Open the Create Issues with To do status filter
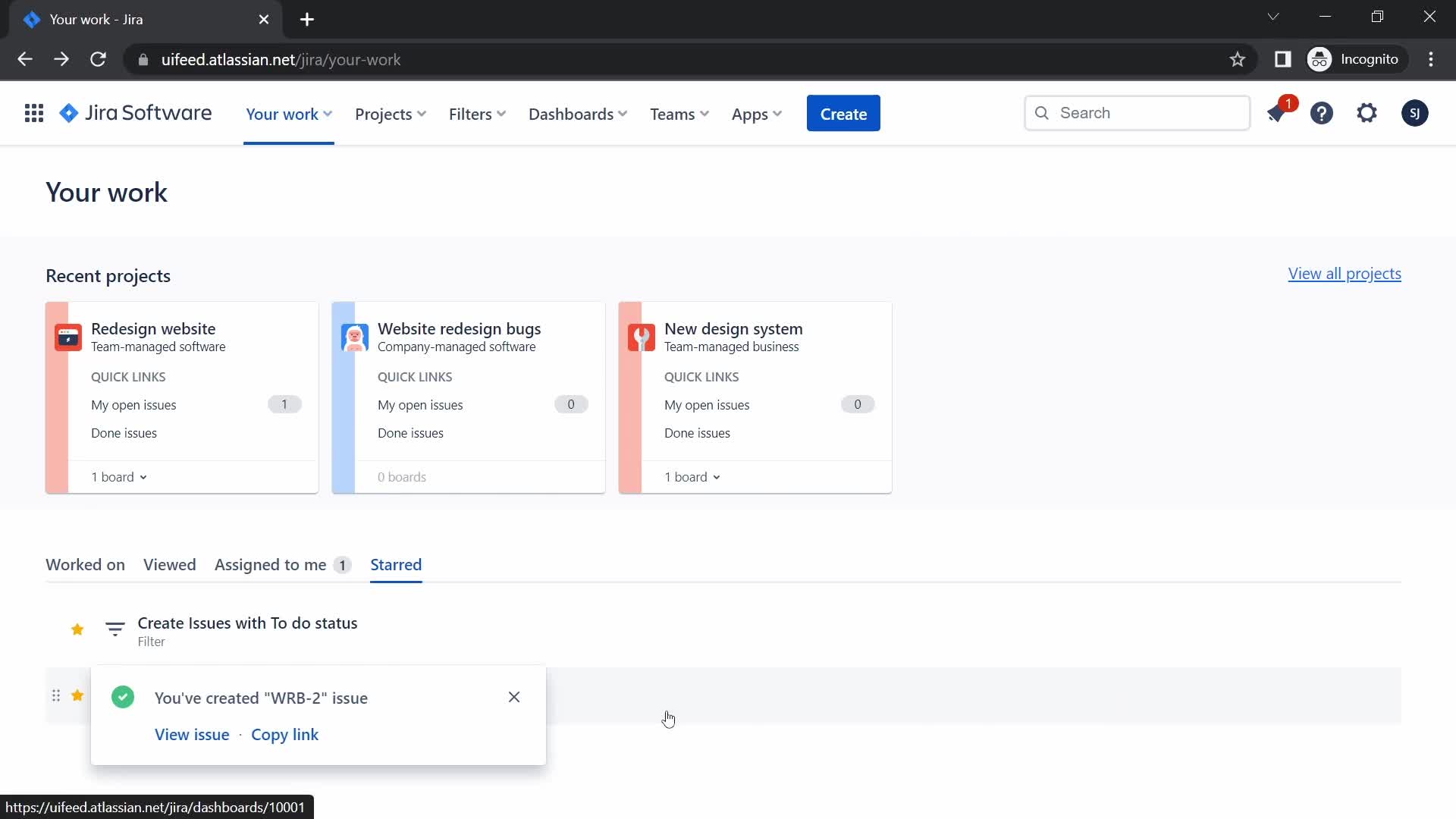 pyautogui.click(x=247, y=623)
